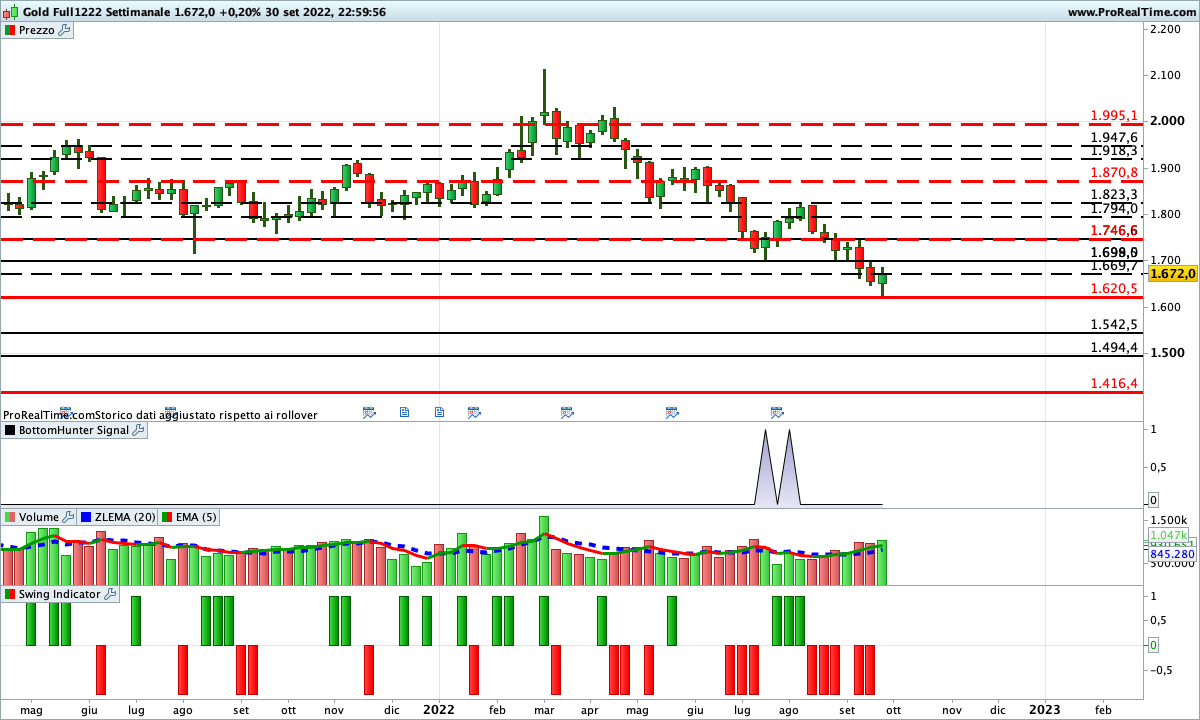Image resolution: width=1200 pixels, height=720 pixels.
Task: Click the 1.416,4 red level label
Action: click(x=1114, y=383)
